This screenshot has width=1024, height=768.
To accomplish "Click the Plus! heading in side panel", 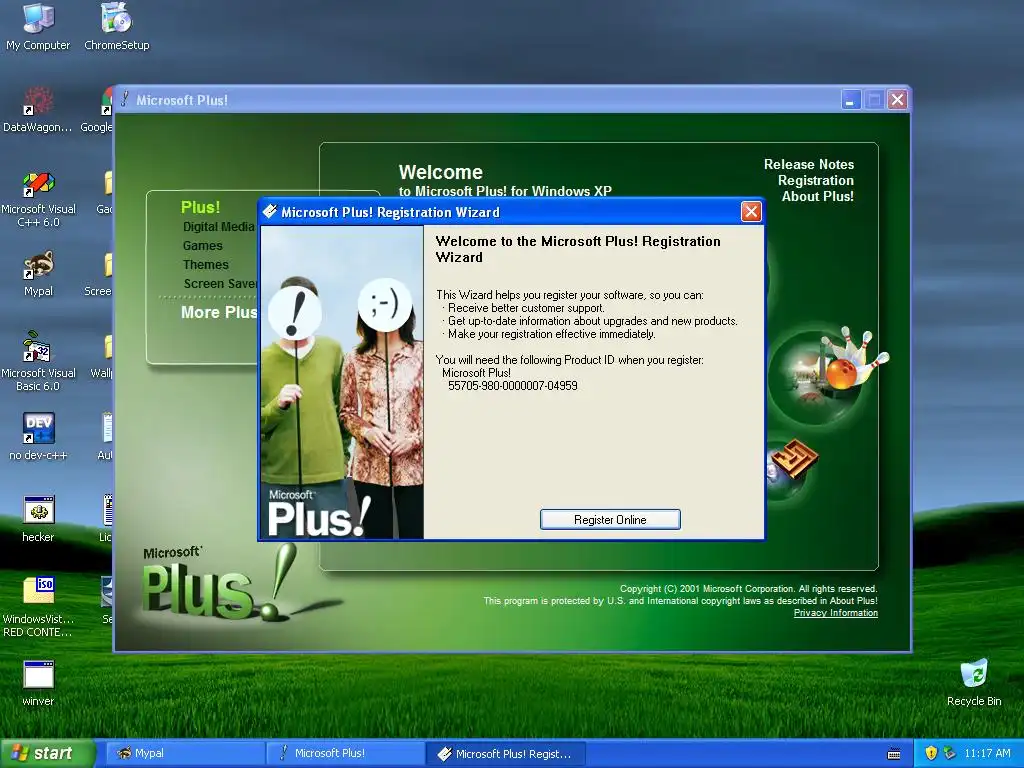I will point(200,207).
